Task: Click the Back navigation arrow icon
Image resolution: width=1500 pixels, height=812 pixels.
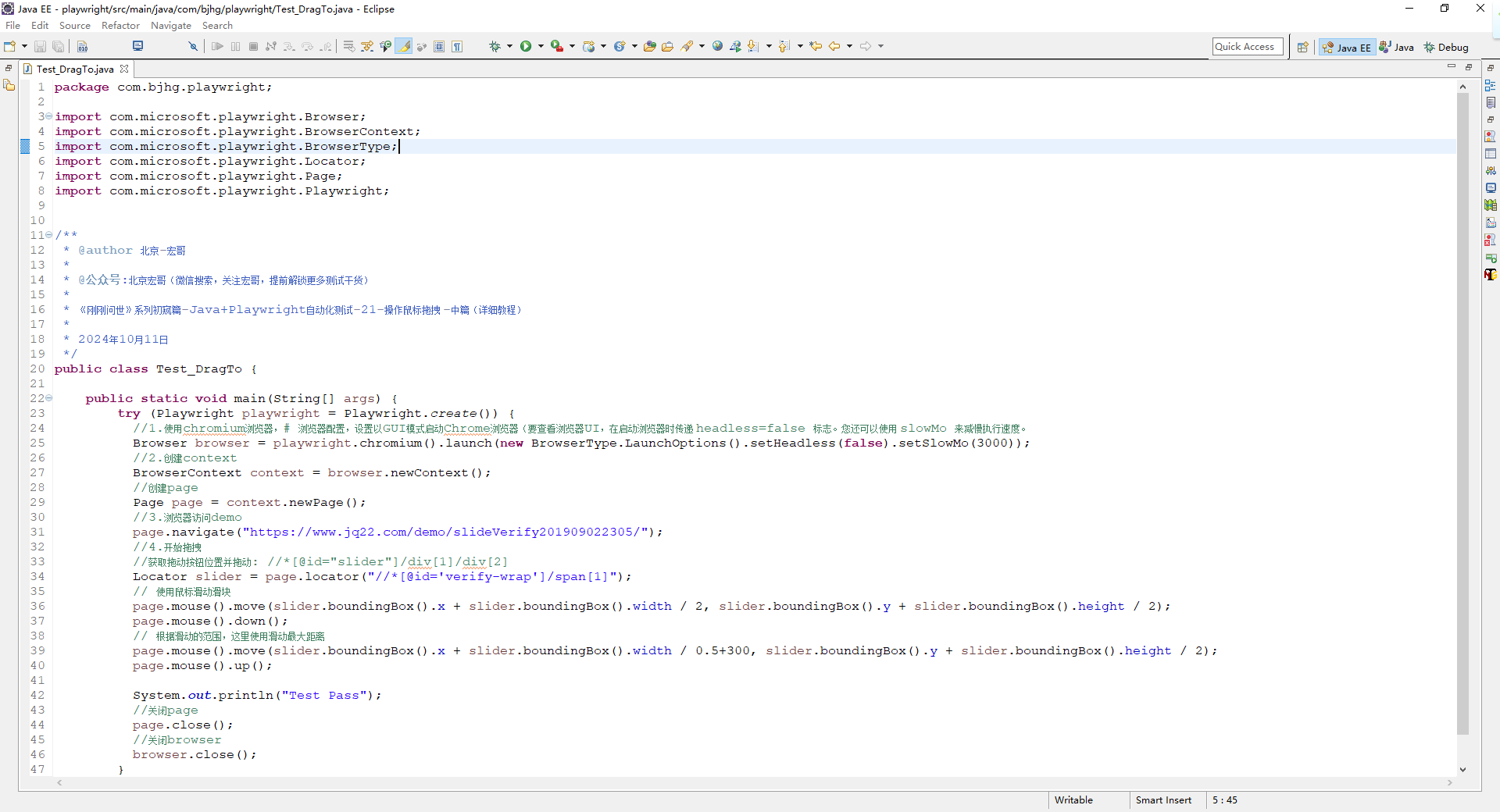Action: [x=834, y=47]
